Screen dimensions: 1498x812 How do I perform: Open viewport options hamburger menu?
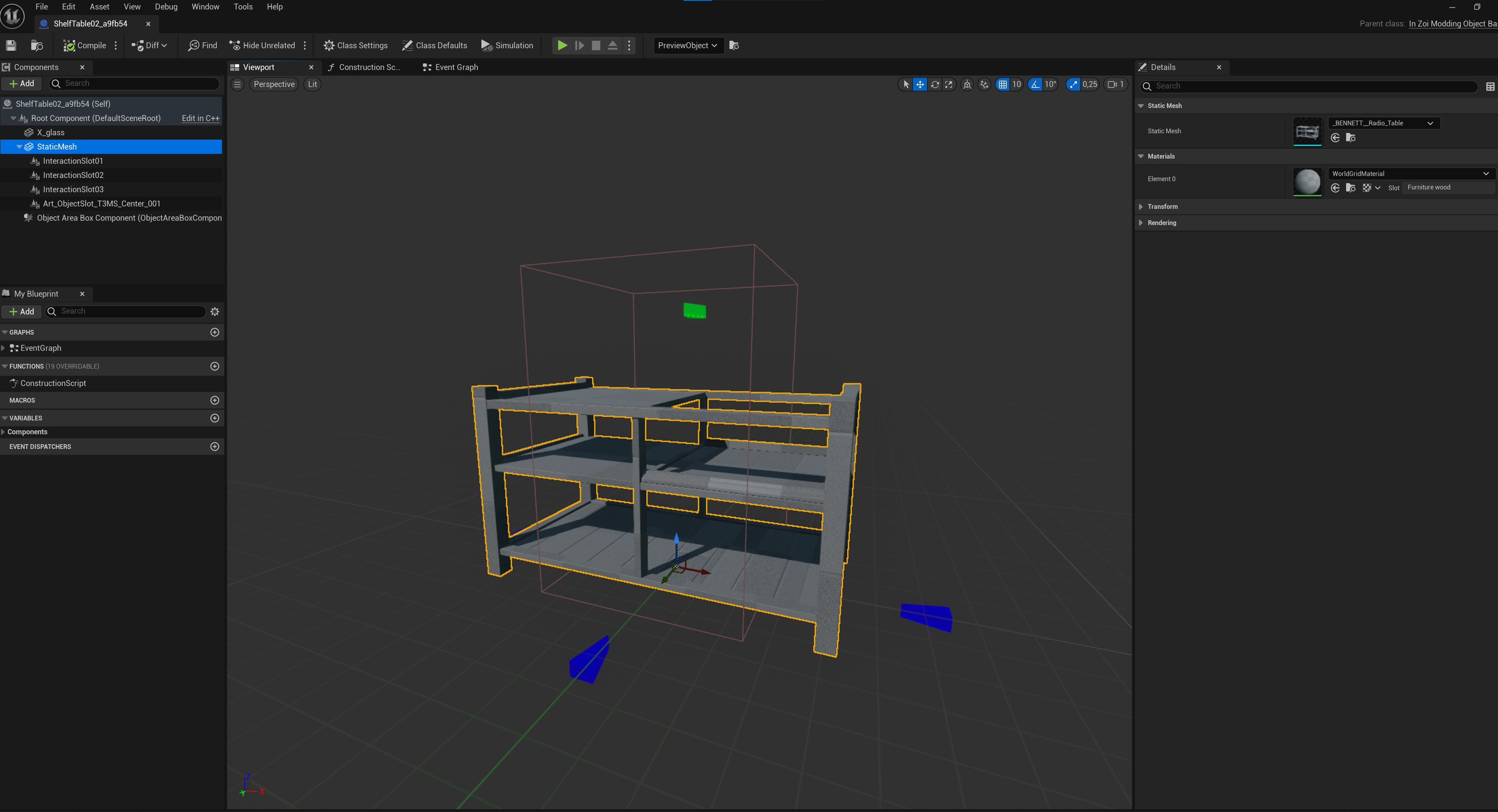(x=237, y=84)
